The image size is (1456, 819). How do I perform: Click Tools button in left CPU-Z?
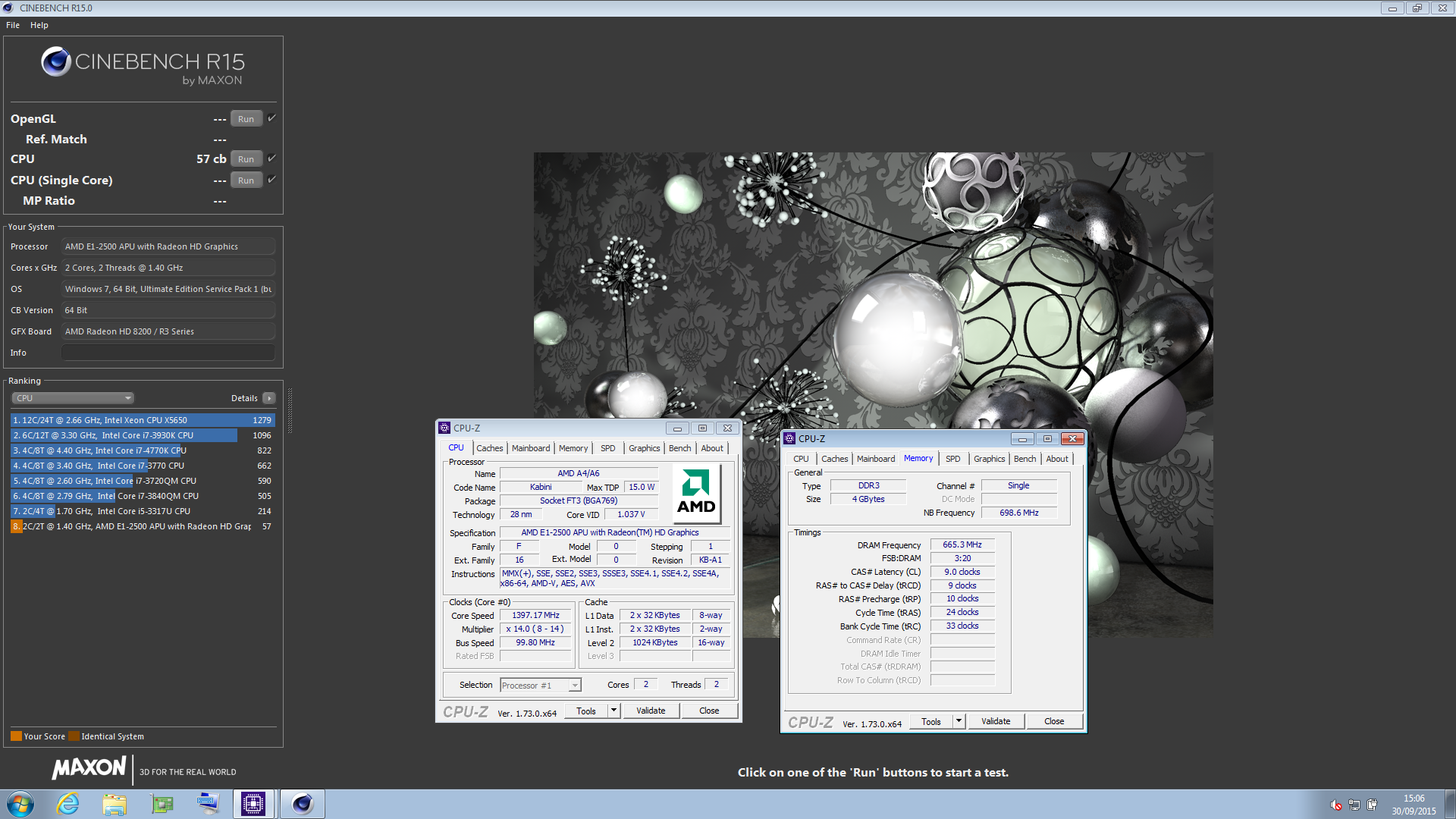coord(586,711)
